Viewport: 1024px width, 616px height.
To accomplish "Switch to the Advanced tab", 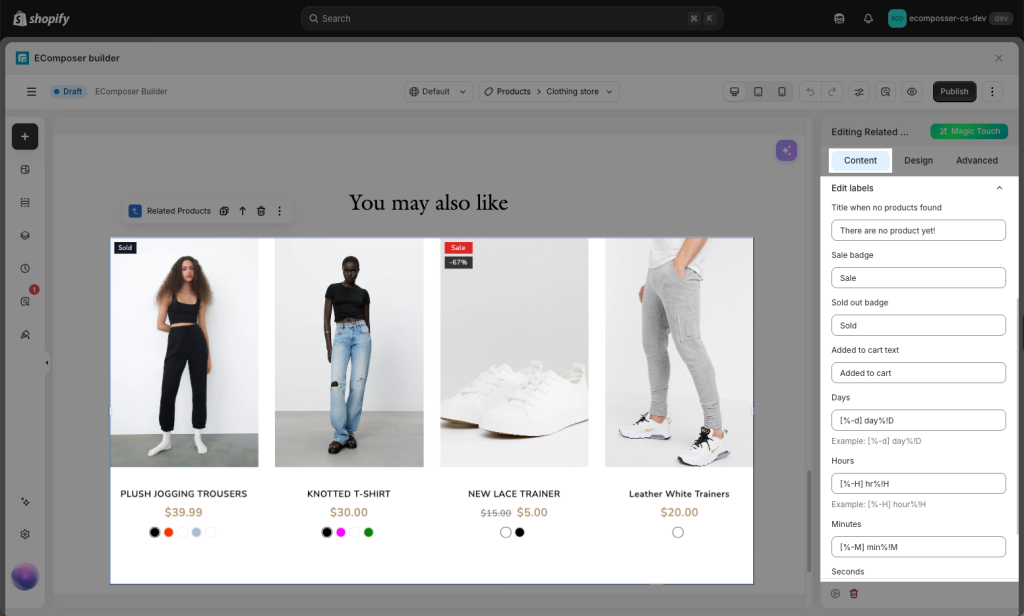I will (x=976, y=160).
